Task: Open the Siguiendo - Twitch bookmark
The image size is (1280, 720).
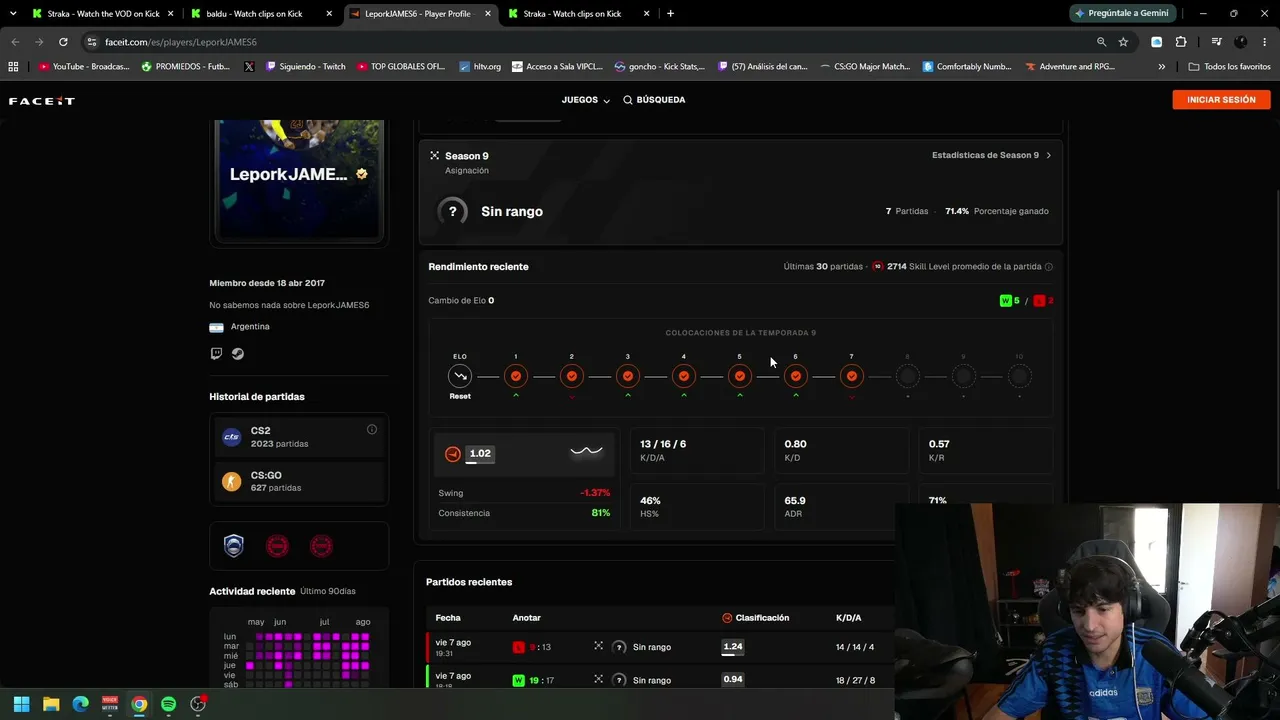Action: [305, 67]
